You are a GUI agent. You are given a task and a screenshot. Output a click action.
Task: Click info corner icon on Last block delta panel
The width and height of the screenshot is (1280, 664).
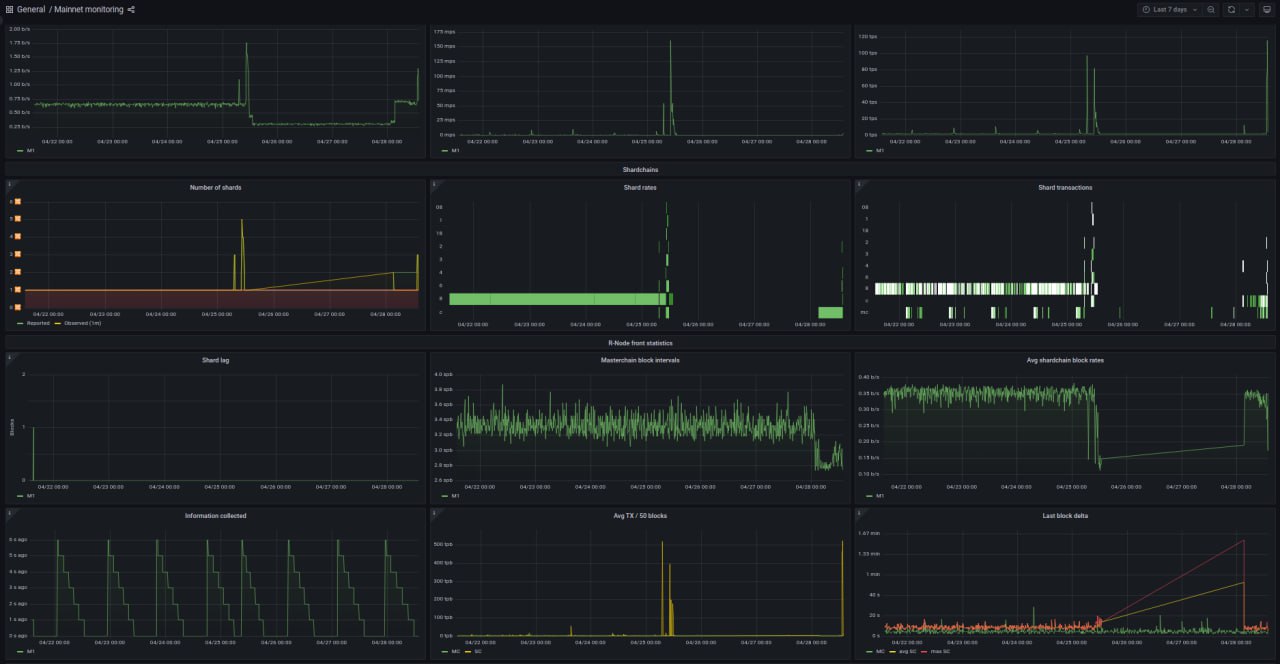(859, 512)
